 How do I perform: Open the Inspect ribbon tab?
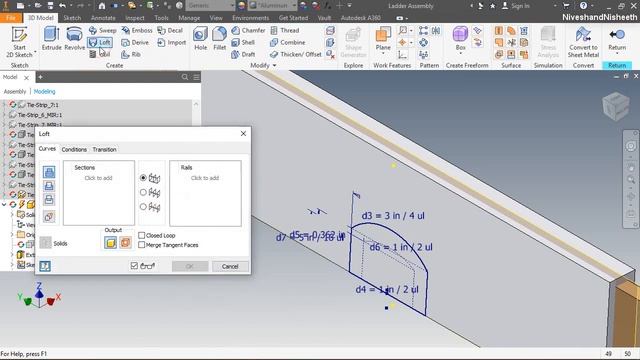(135, 18)
